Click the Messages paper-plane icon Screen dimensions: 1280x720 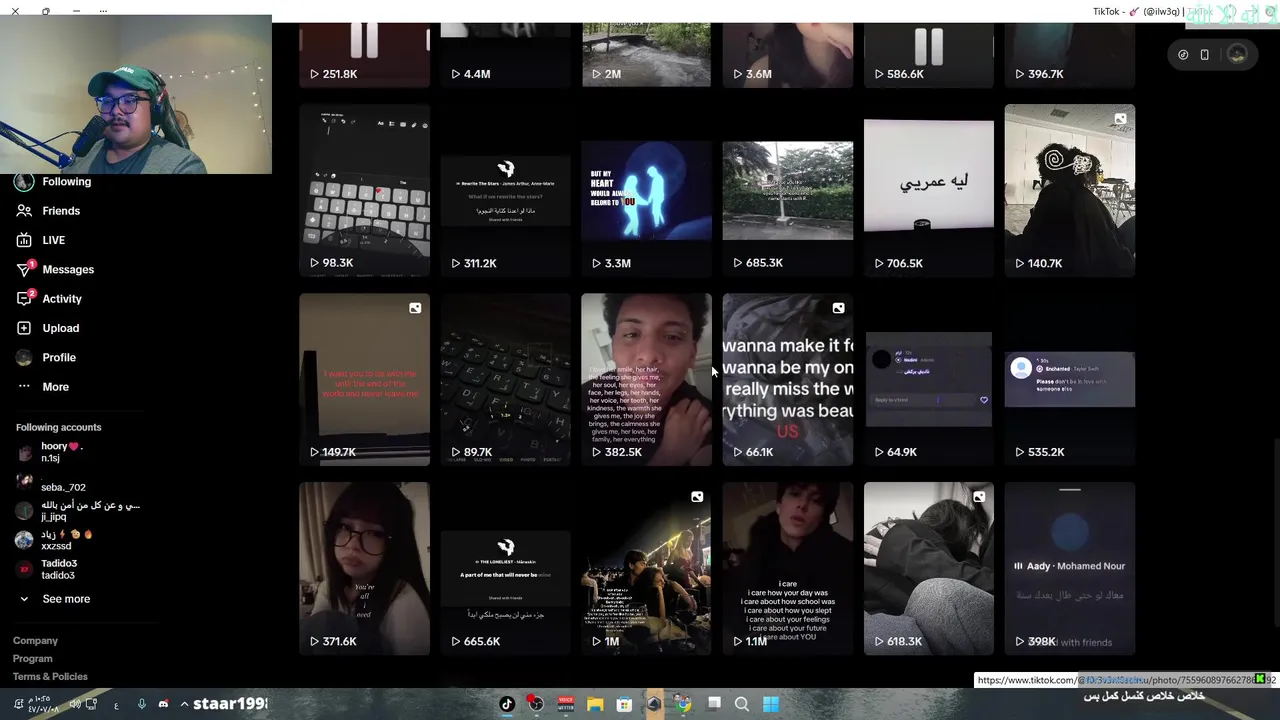[24, 270]
